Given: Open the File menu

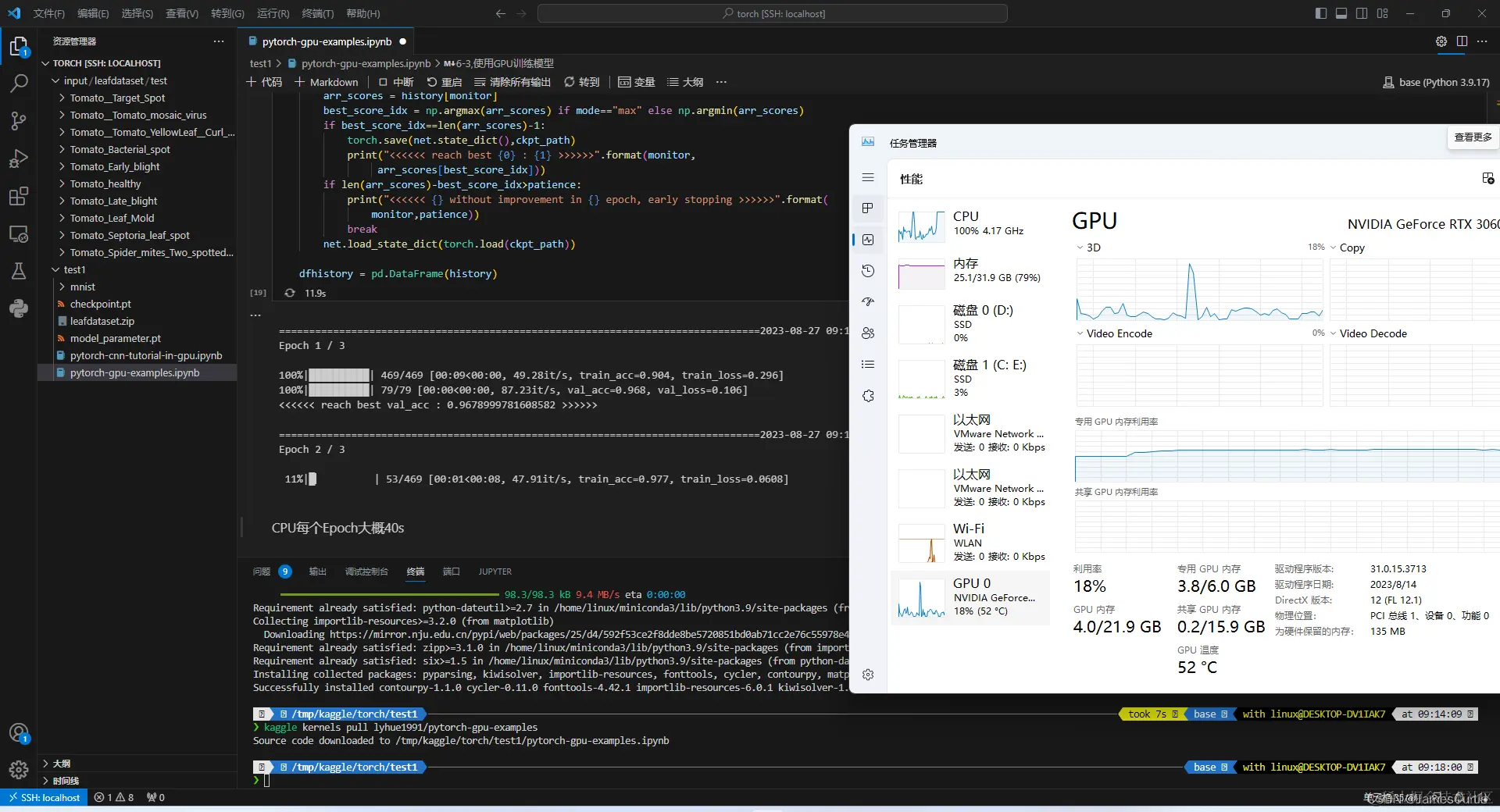Looking at the screenshot, I should tap(49, 13).
